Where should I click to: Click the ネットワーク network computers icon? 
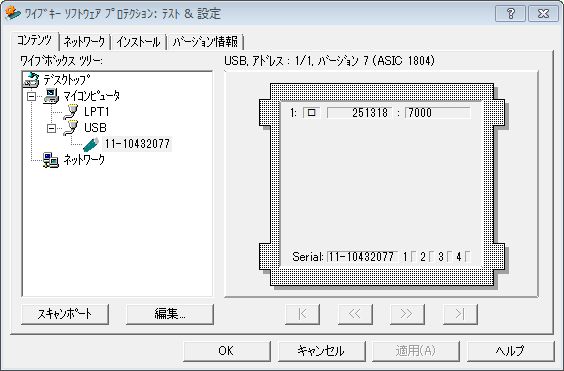(x=51, y=160)
